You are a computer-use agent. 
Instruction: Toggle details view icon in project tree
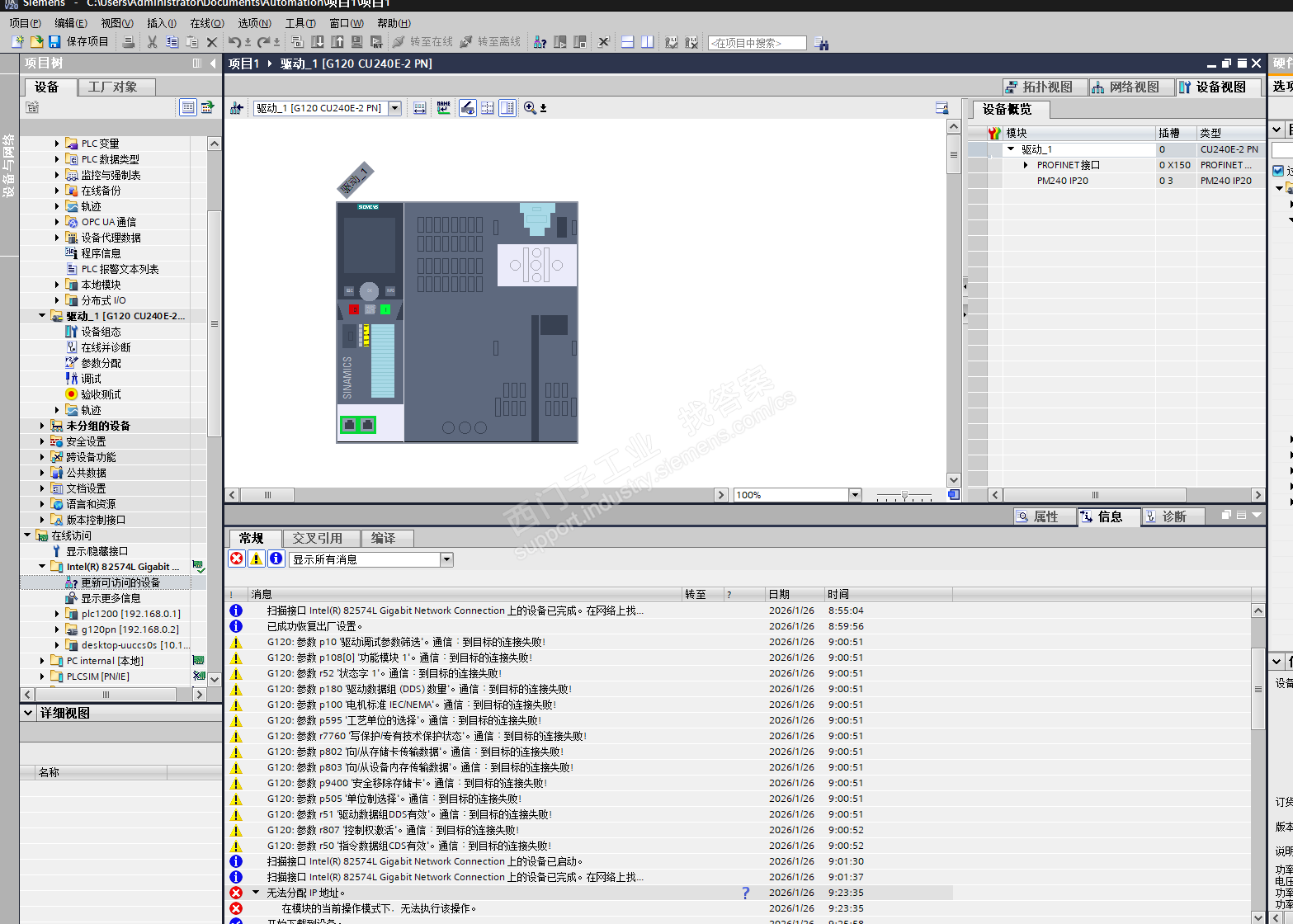coord(188,107)
